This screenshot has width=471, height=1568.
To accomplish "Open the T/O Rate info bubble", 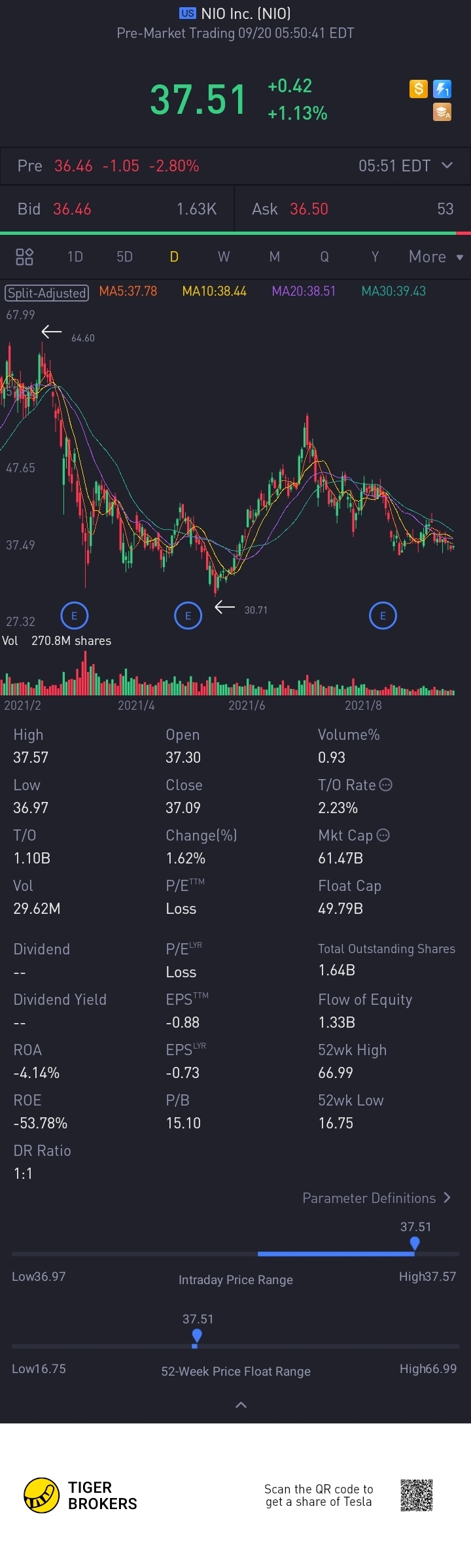I will [386, 784].
